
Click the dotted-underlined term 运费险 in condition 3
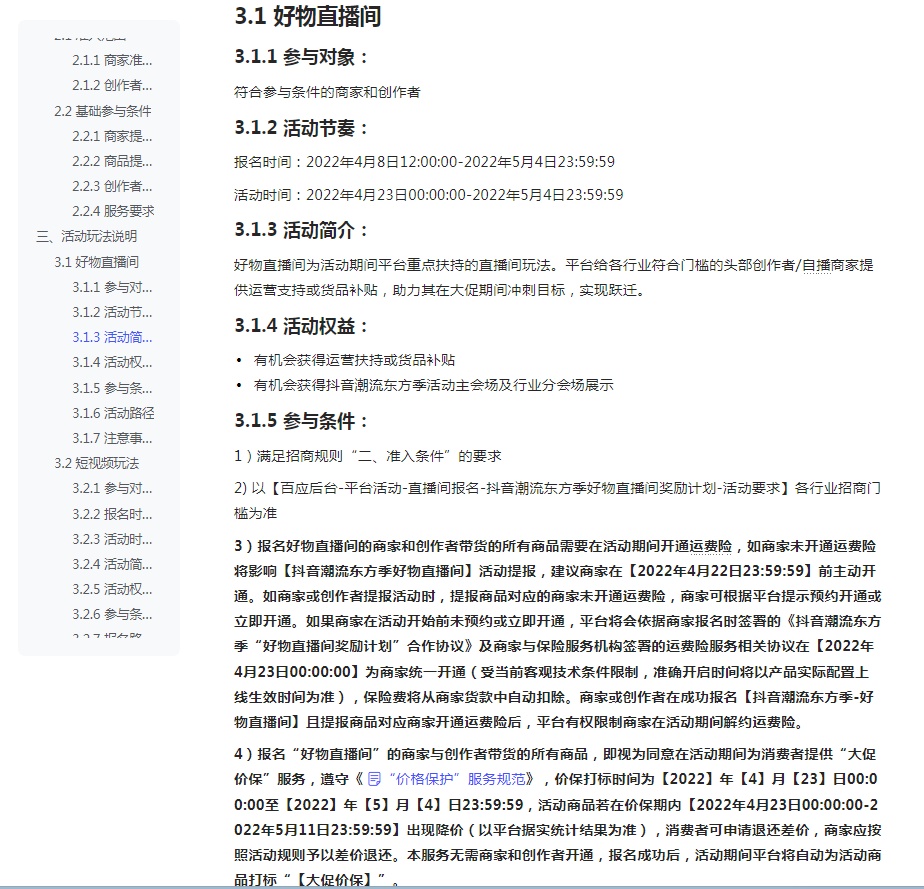click(711, 547)
